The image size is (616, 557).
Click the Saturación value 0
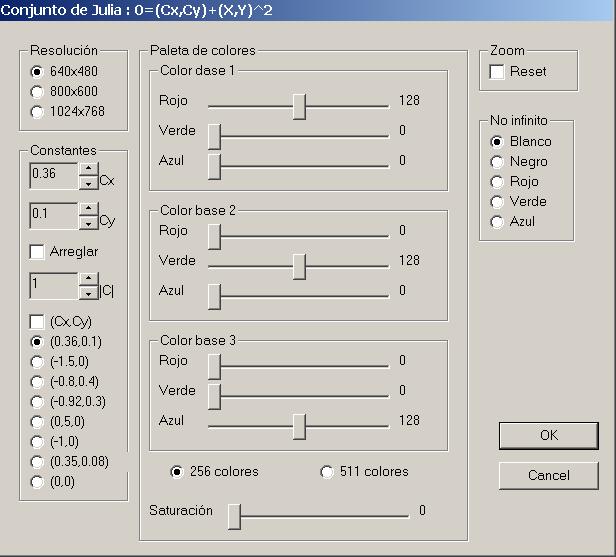point(422,510)
